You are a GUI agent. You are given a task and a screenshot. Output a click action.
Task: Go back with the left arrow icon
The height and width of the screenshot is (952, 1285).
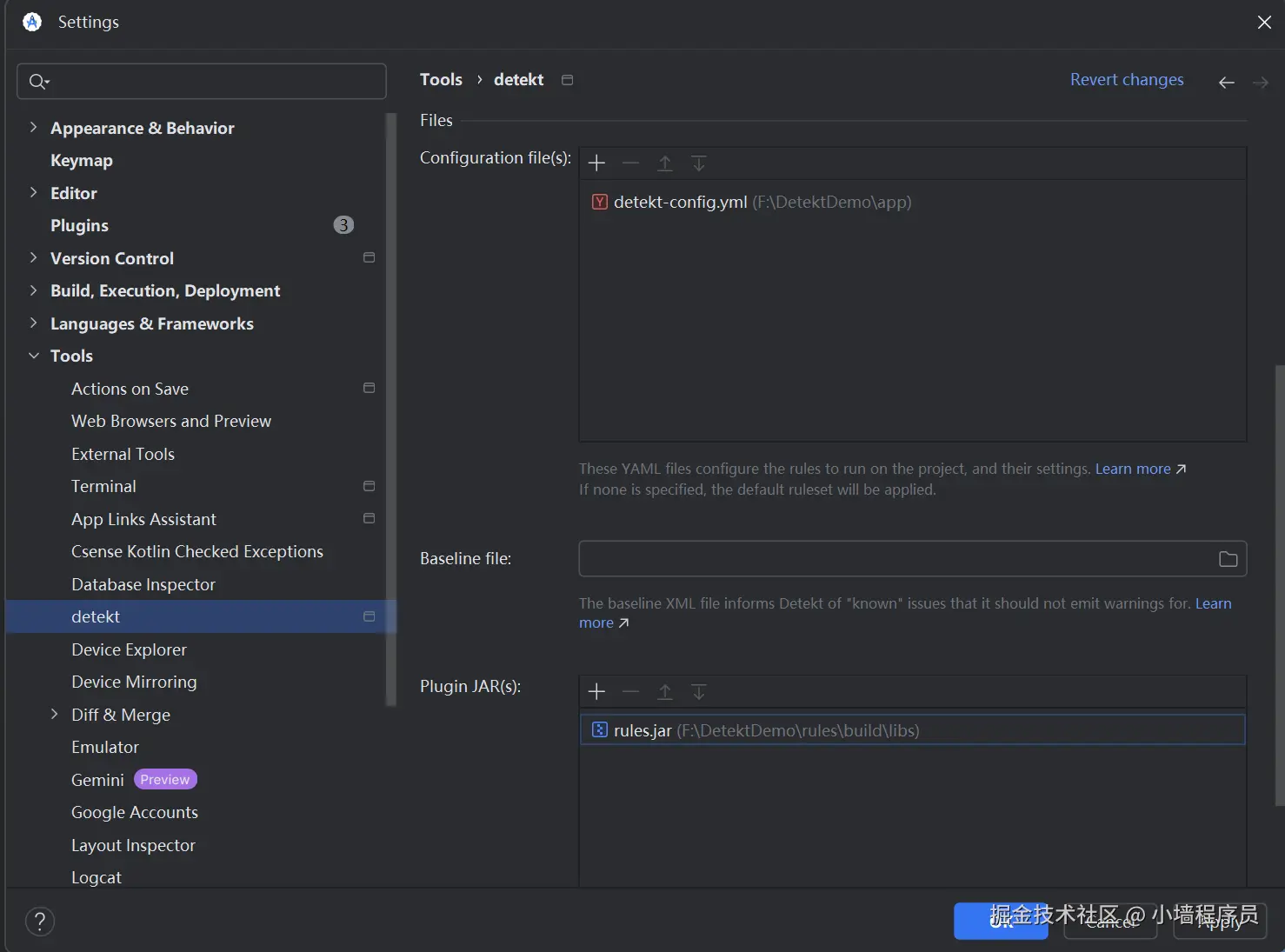tap(1227, 83)
